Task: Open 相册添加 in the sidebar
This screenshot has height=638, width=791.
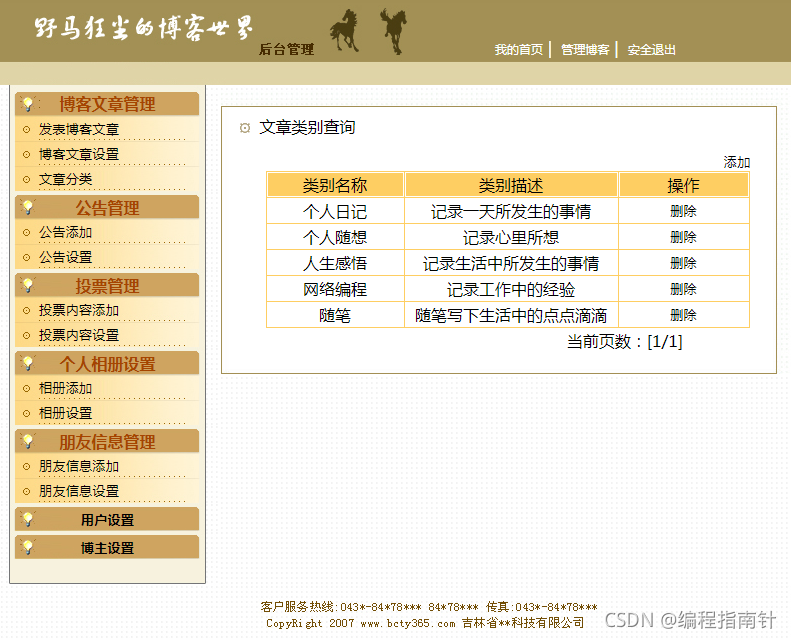Action: pos(66,388)
